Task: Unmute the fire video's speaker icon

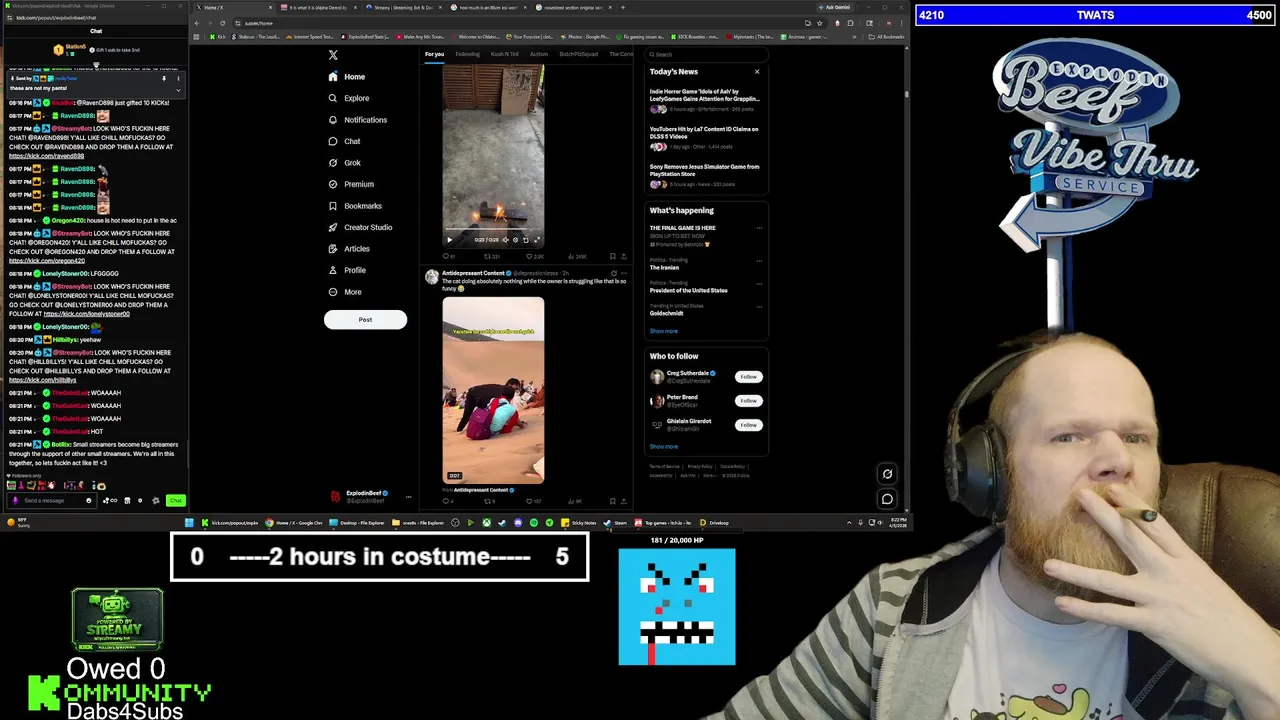Action: click(x=505, y=240)
